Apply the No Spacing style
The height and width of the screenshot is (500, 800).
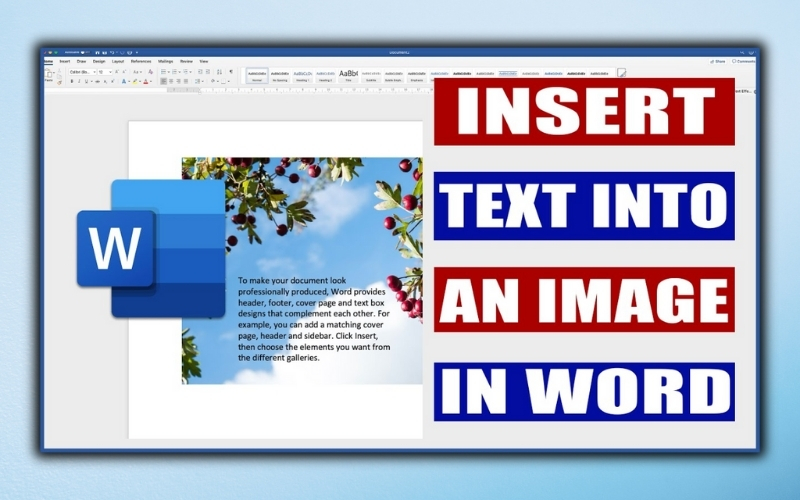pyautogui.click(x=280, y=76)
